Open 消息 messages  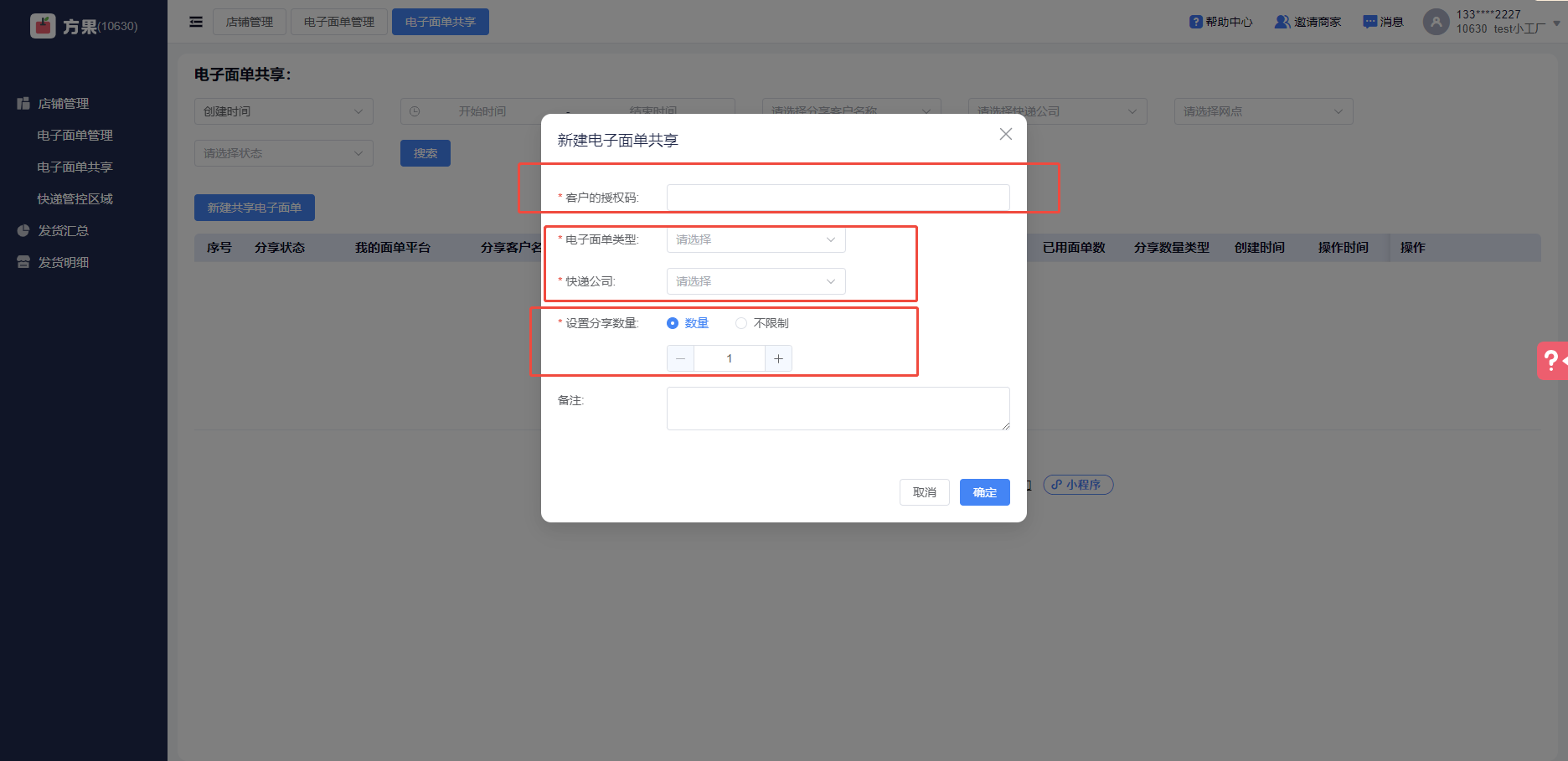tap(1383, 22)
